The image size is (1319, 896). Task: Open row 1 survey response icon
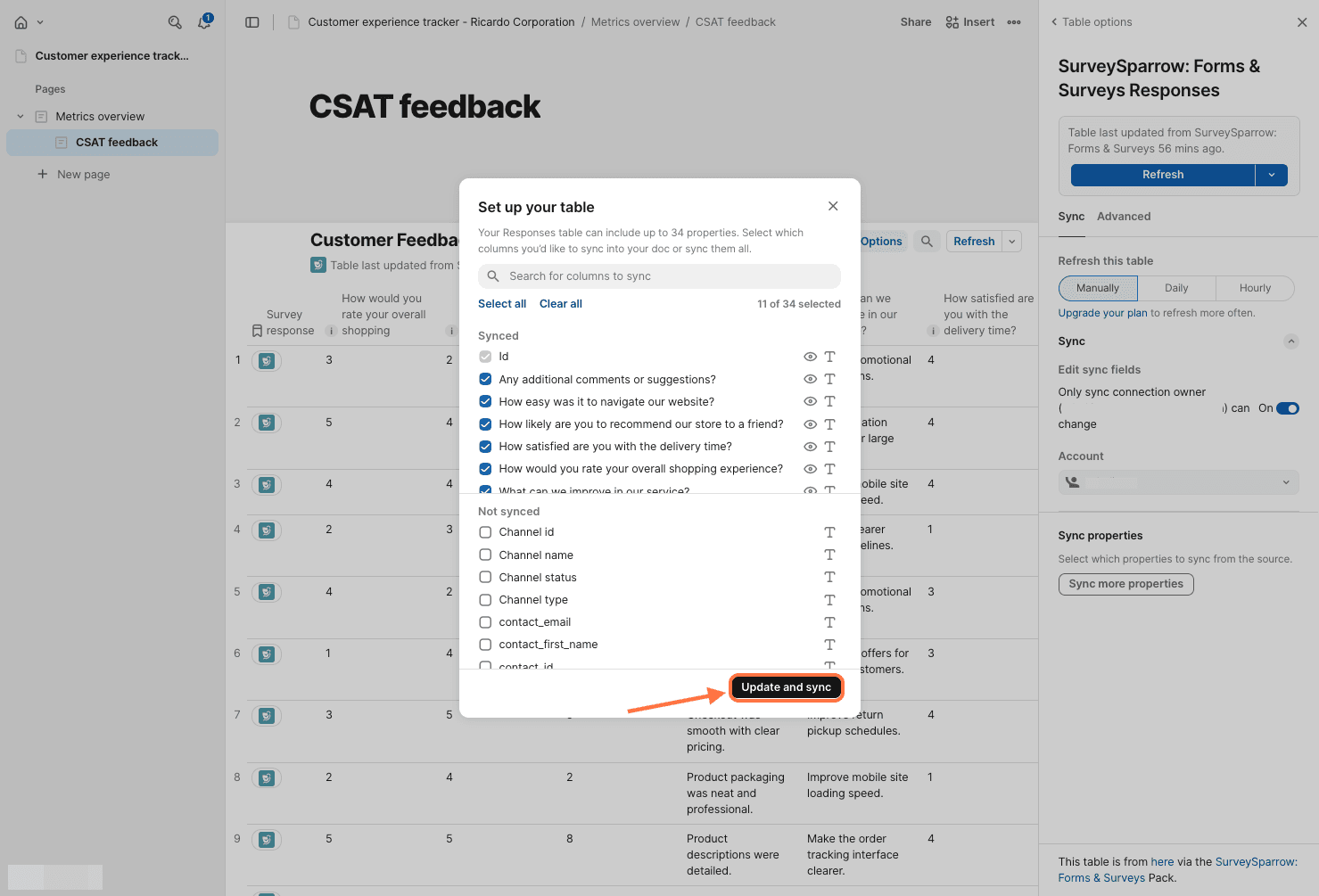[x=266, y=361]
